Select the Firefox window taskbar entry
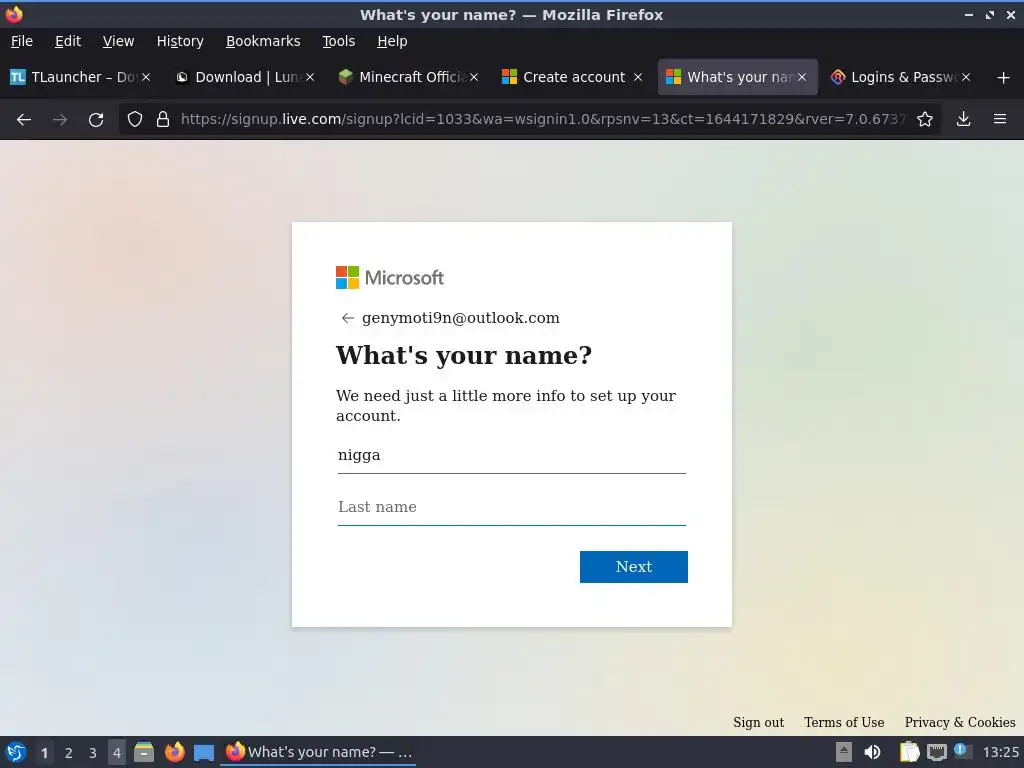 319,752
